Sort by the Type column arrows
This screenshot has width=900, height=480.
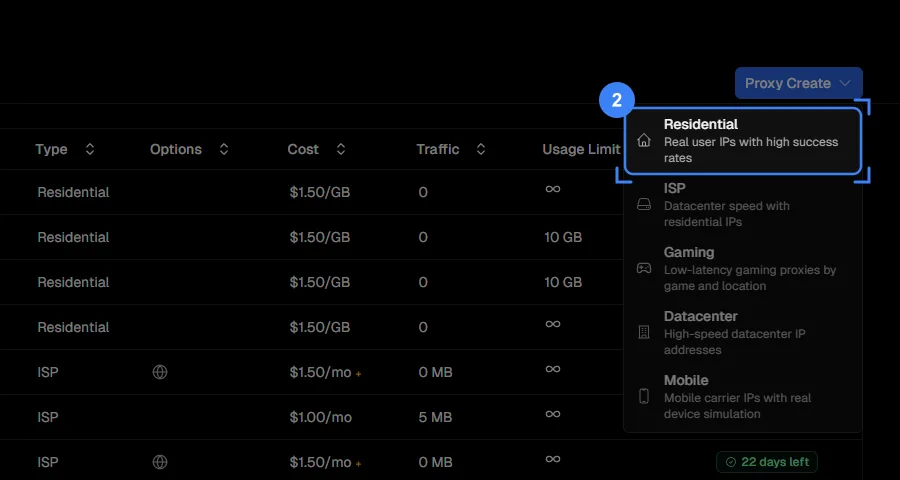pos(90,149)
